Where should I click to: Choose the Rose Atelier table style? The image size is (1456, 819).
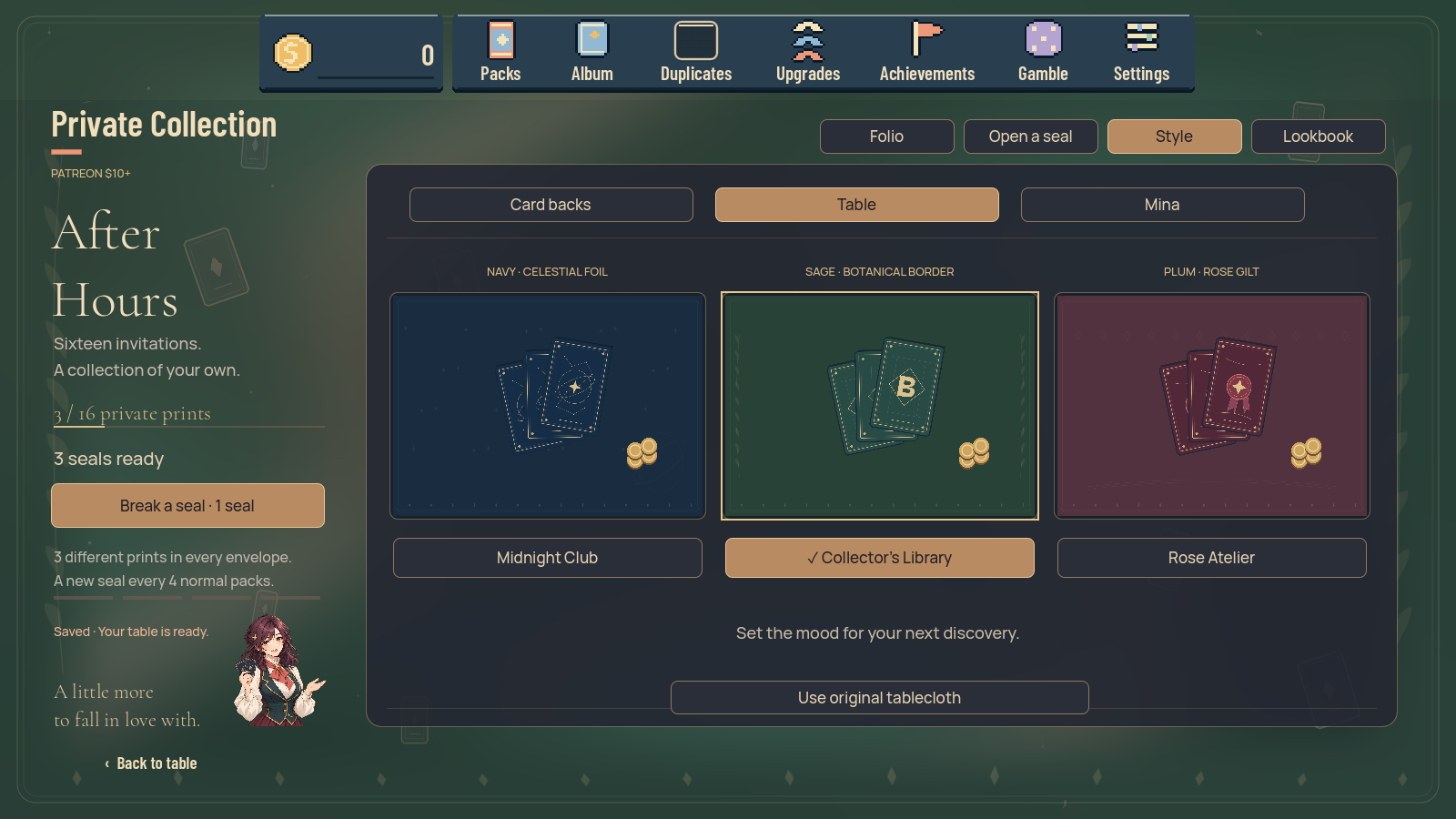tap(1212, 558)
